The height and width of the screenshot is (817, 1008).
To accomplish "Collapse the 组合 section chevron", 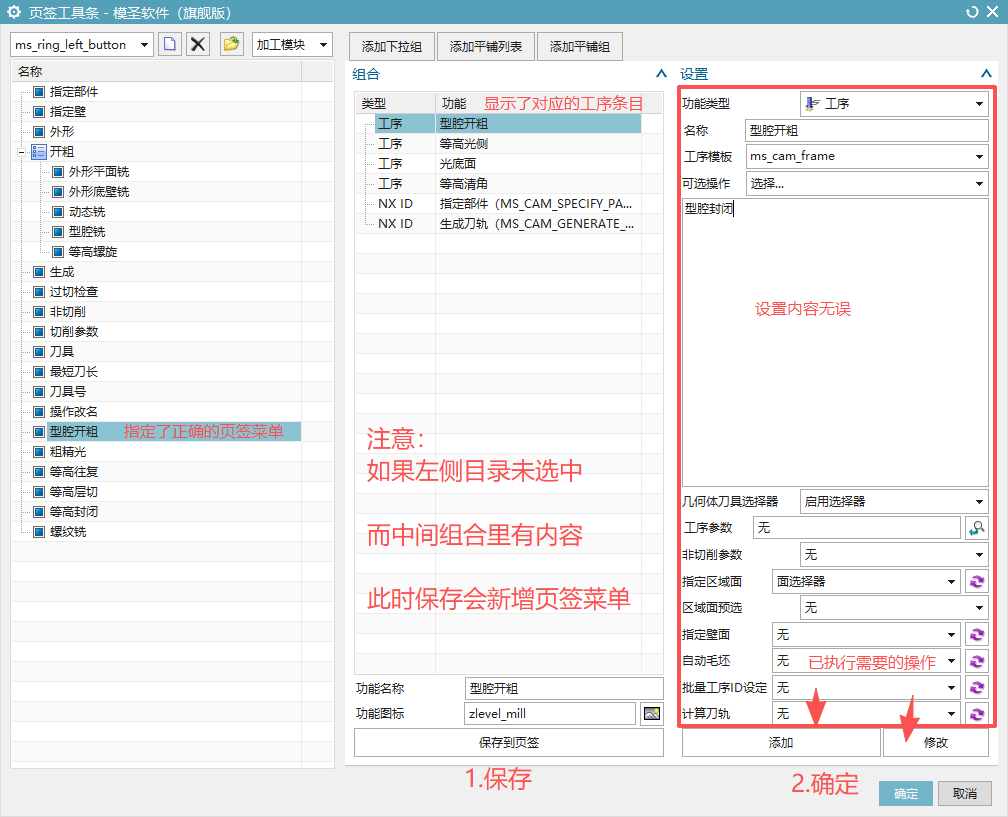I will [x=661, y=74].
